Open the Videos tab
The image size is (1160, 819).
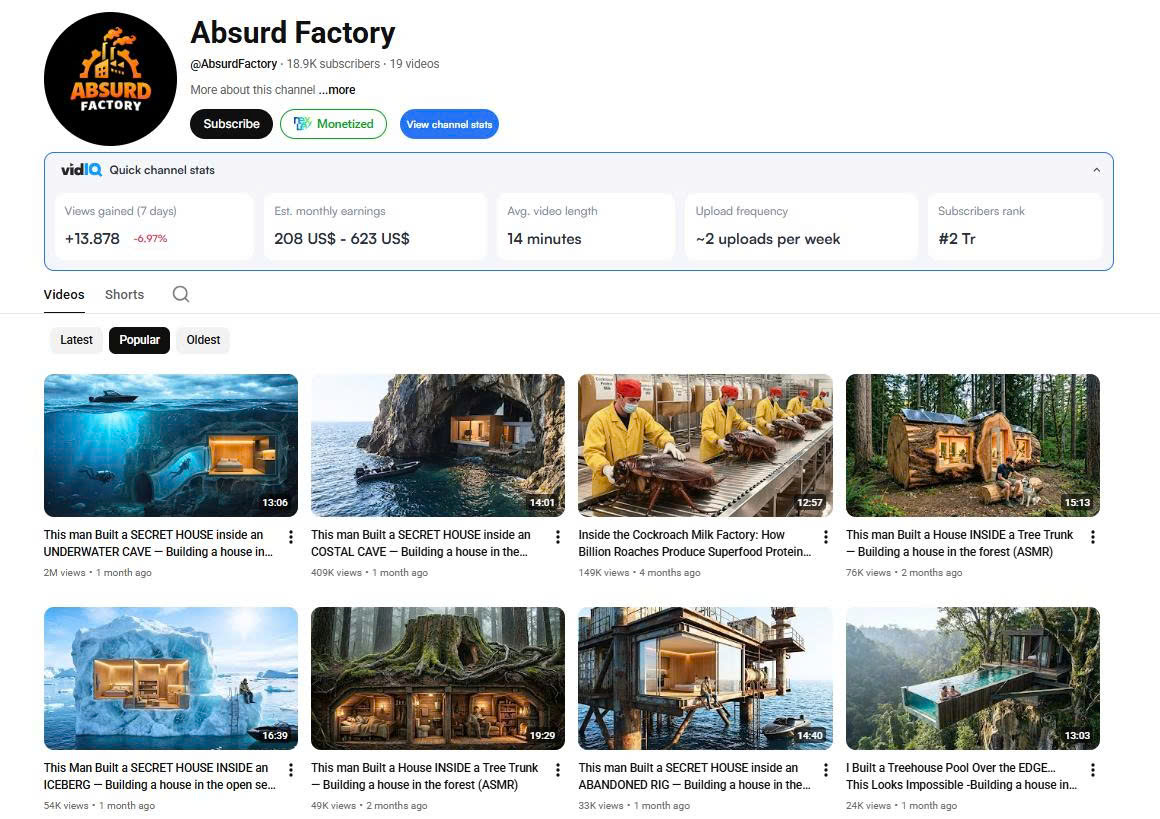[64, 295]
